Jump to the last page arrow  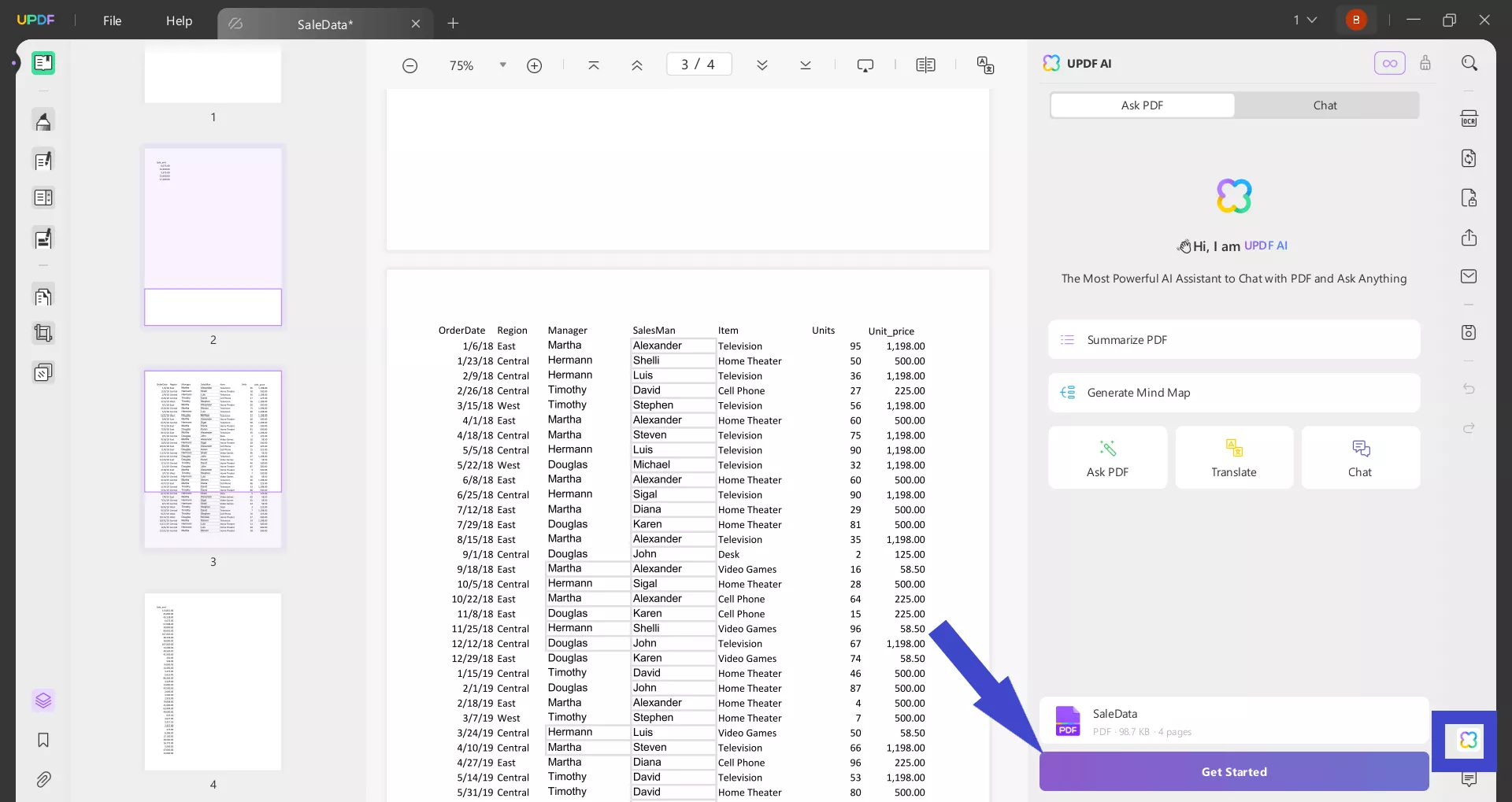click(805, 65)
